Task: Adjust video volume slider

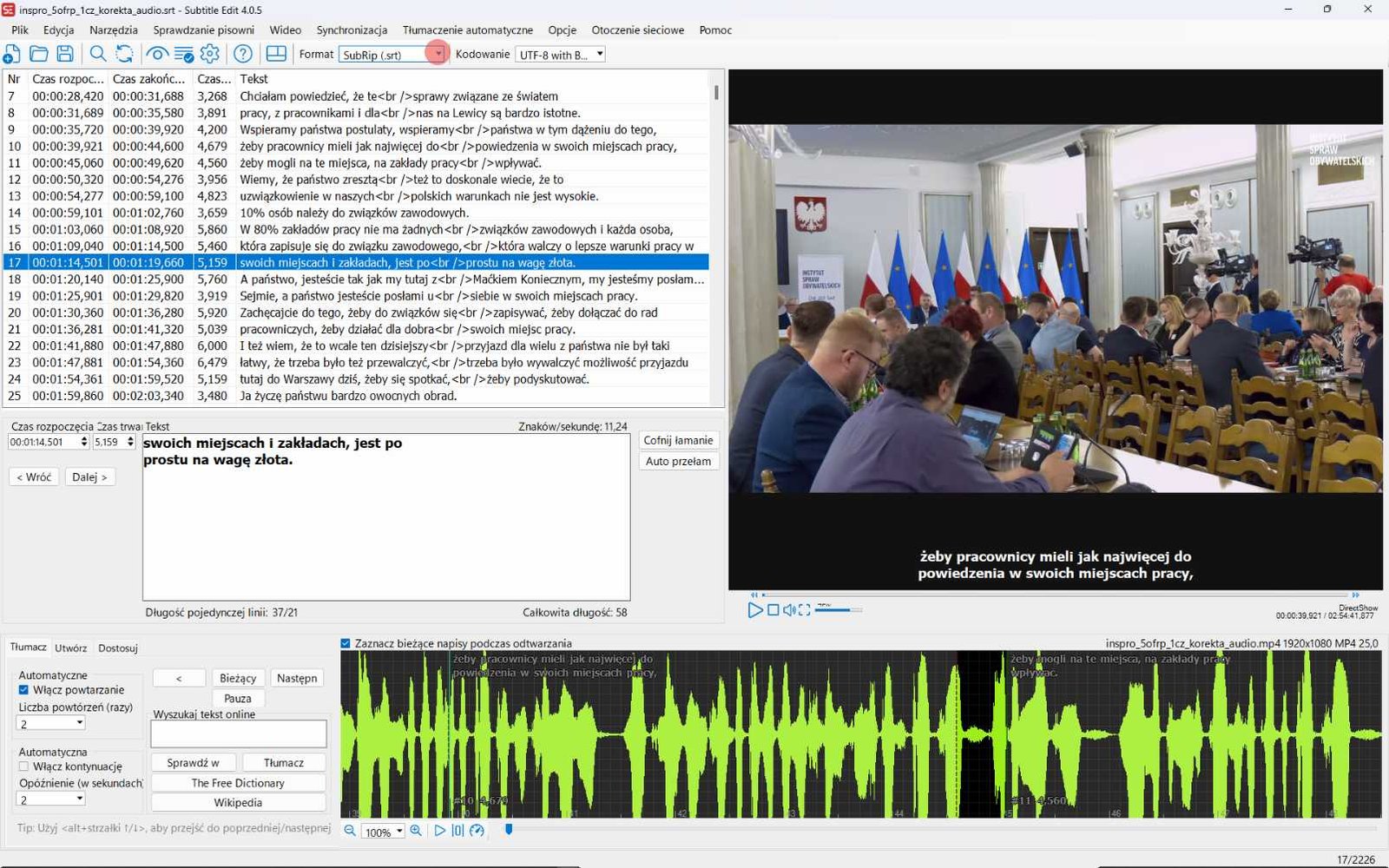Action: (838, 610)
